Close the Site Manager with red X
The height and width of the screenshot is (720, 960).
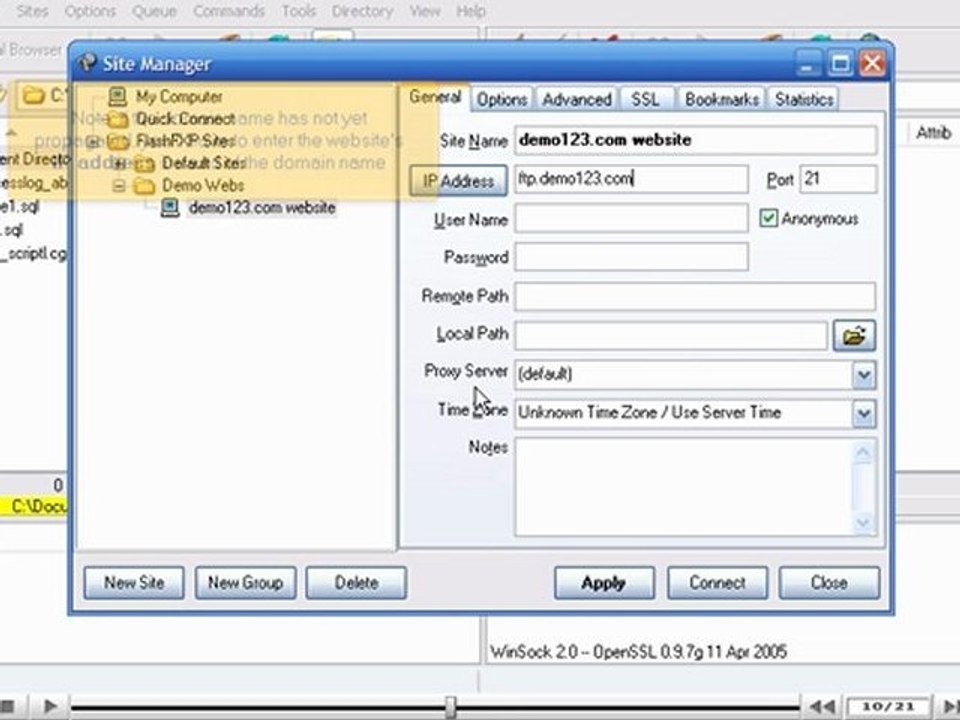tap(872, 63)
